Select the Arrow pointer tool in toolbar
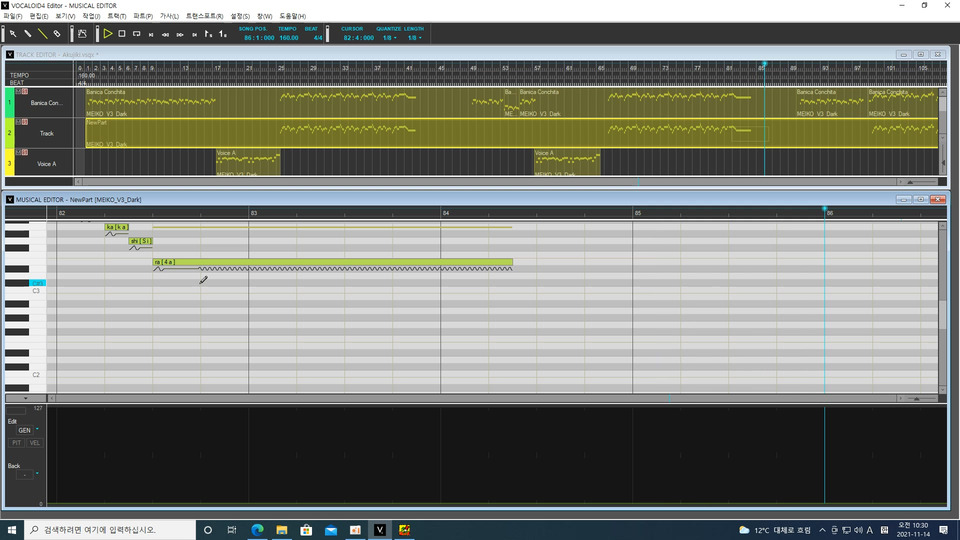The height and width of the screenshot is (540, 960). (13, 34)
